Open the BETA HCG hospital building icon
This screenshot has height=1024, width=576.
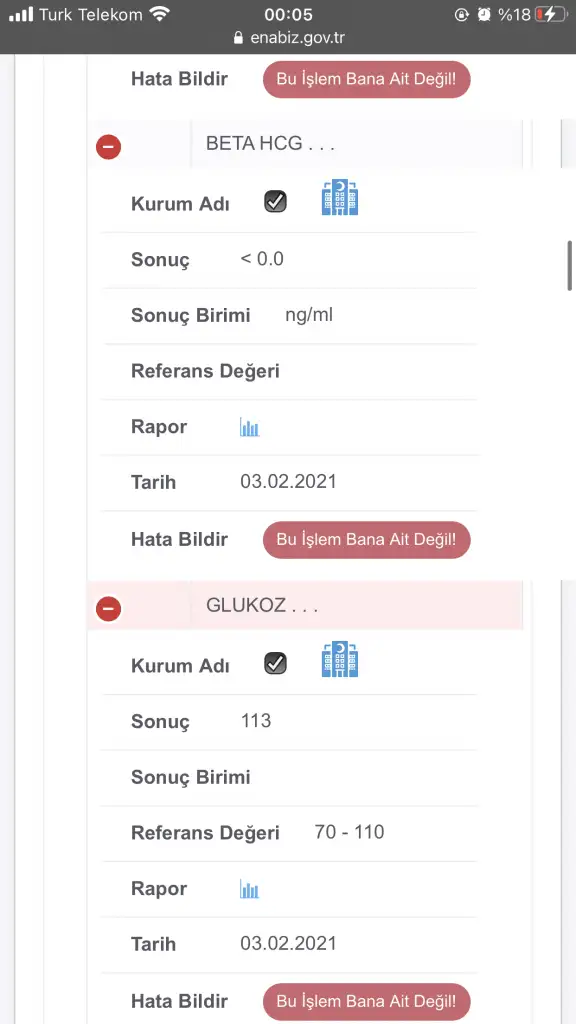[x=340, y=198]
